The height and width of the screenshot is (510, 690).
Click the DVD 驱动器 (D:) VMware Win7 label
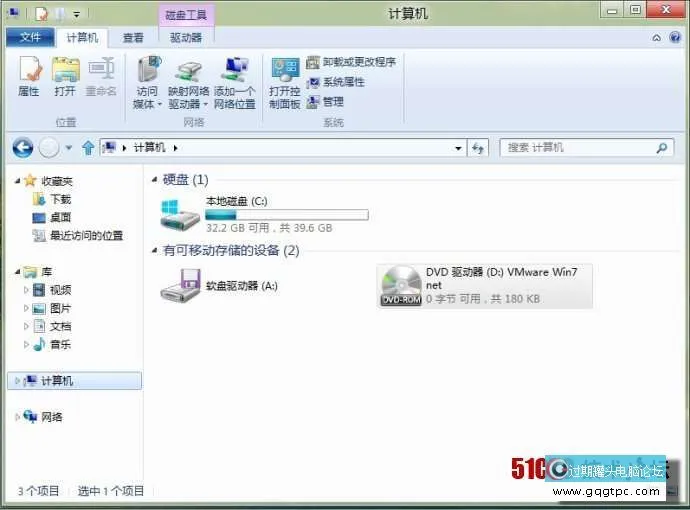501,278
